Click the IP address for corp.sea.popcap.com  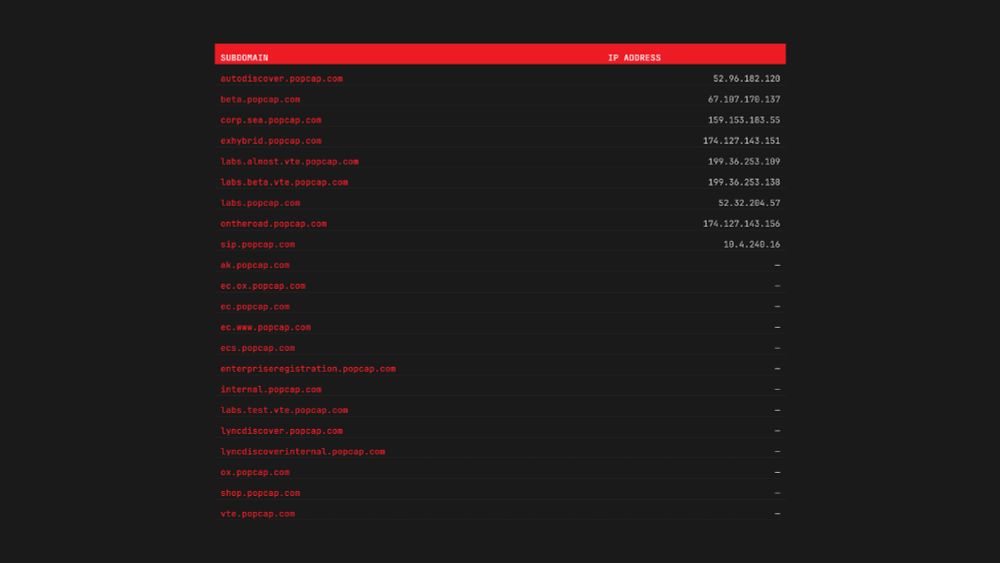click(744, 120)
